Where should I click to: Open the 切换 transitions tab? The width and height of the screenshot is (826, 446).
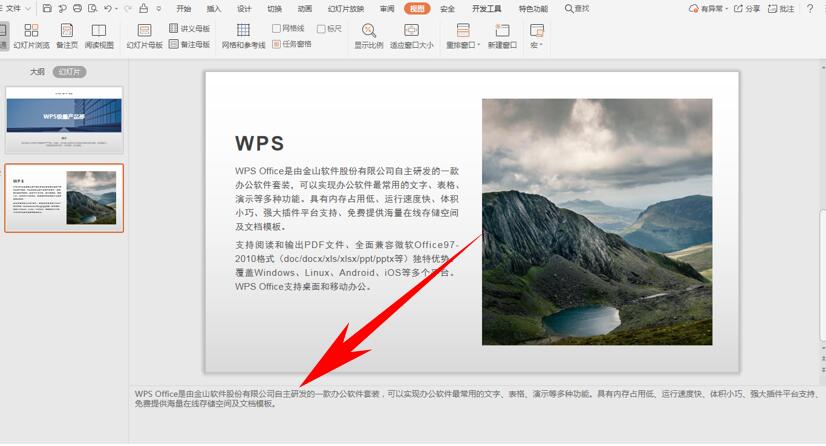[274, 8]
